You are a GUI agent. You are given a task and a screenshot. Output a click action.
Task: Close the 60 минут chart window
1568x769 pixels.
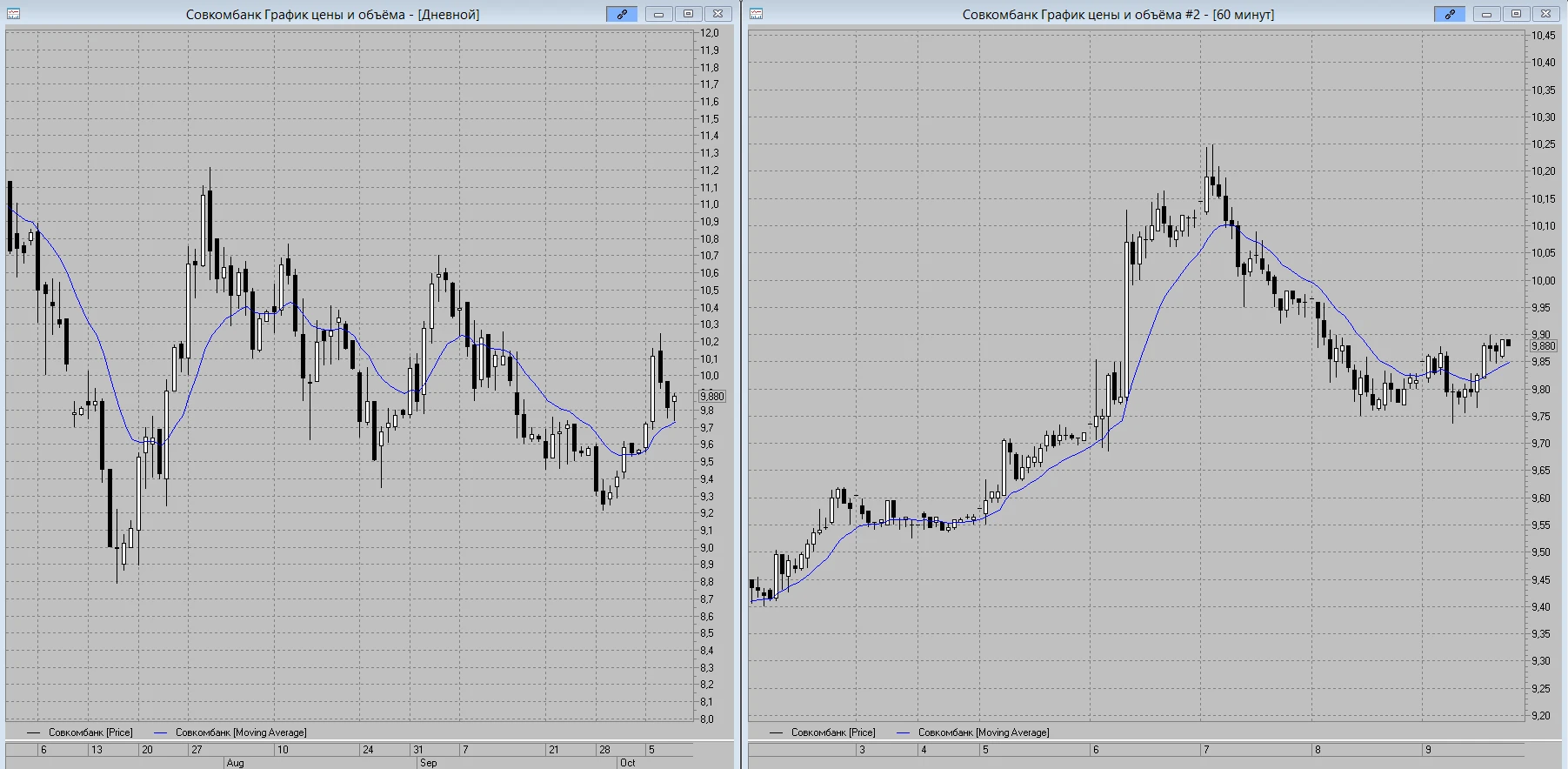click(x=1545, y=14)
